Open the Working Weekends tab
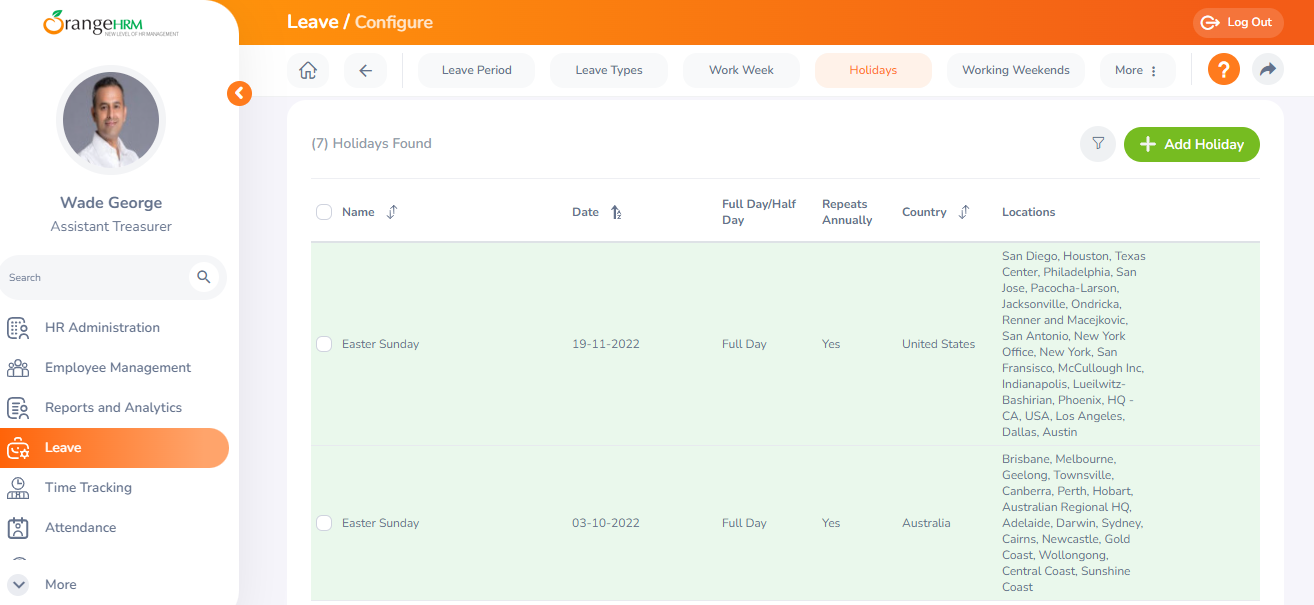Screen dimensions: 1314x605 1015,70
